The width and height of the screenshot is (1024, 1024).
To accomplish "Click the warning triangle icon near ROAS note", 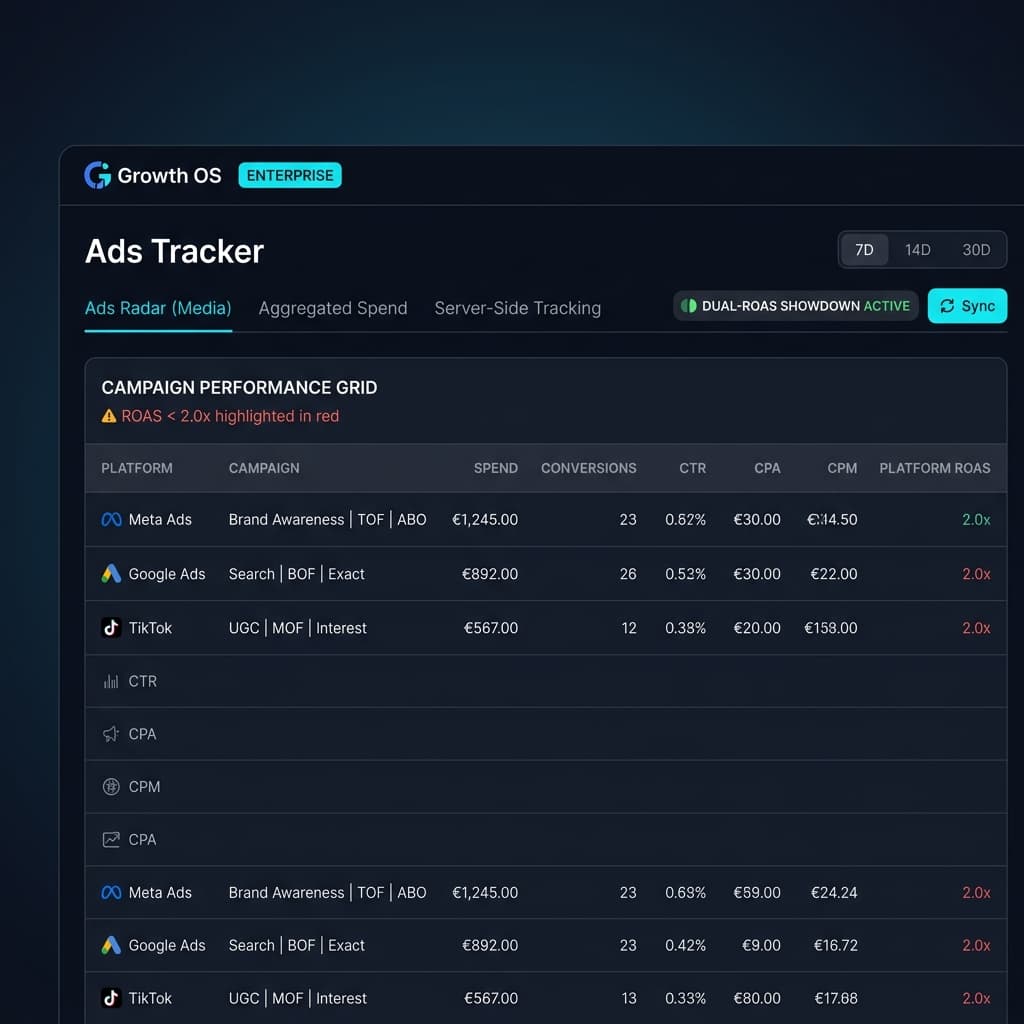I will pos(109,416).
